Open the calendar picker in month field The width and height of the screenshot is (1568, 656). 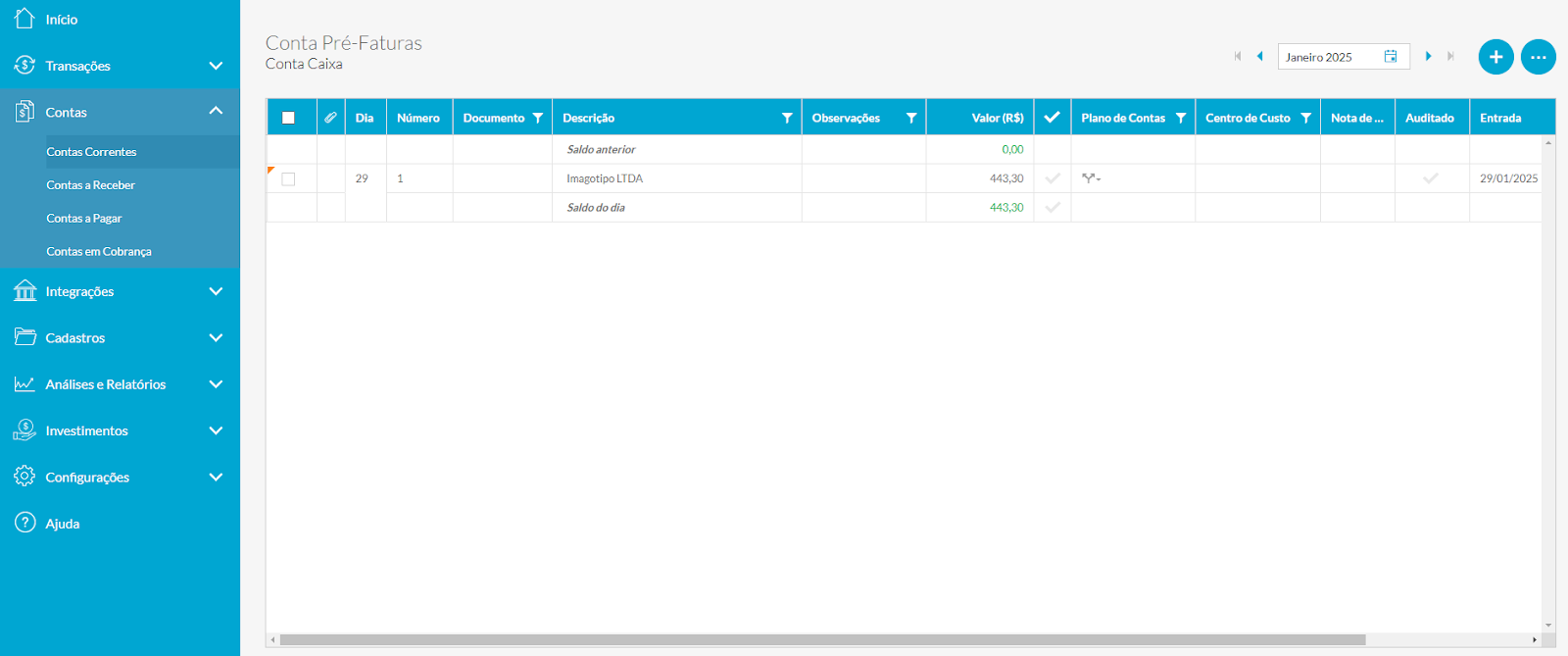(1391, 56)
